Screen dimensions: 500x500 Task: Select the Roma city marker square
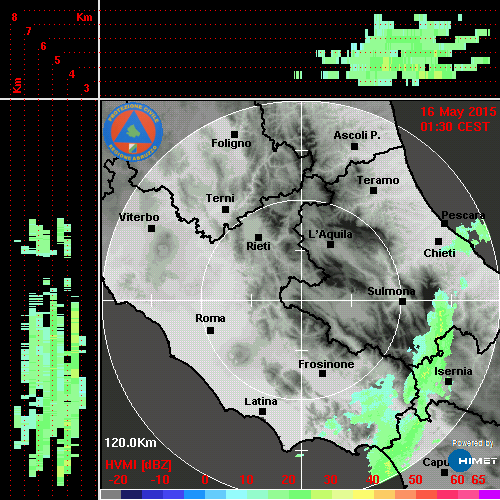210,330
